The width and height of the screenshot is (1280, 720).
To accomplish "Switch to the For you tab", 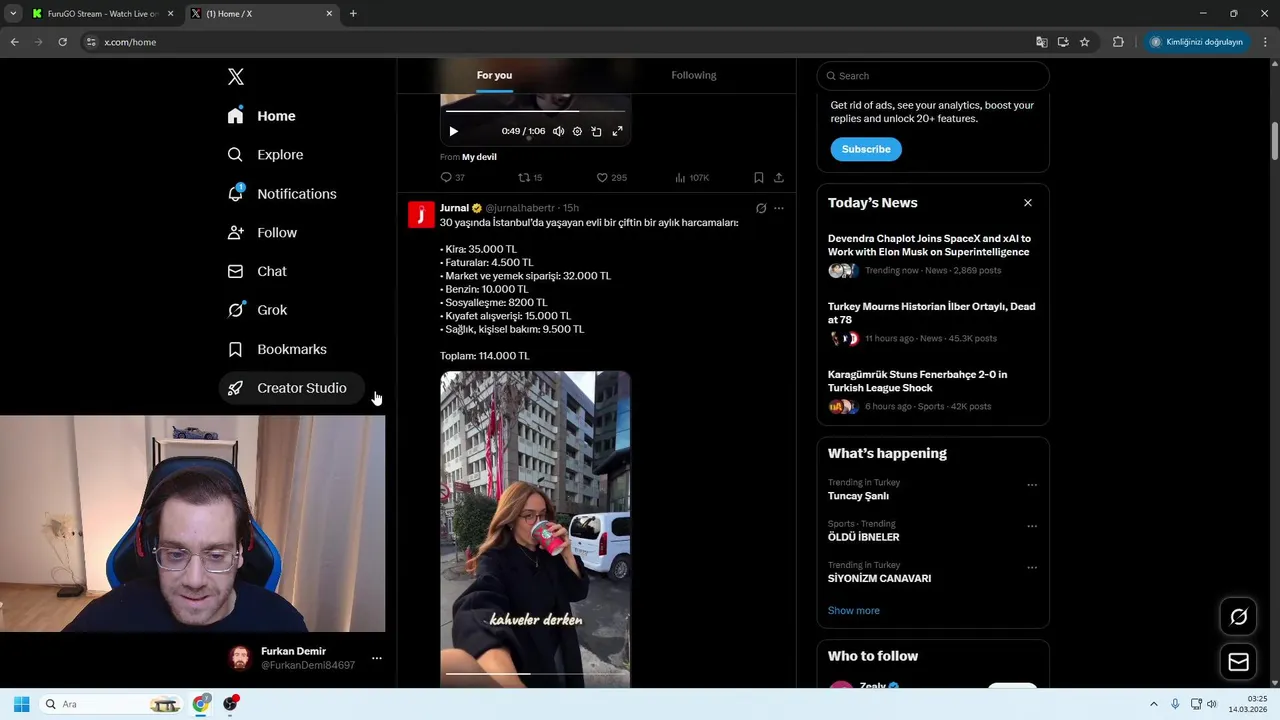I will coord(494,76).
